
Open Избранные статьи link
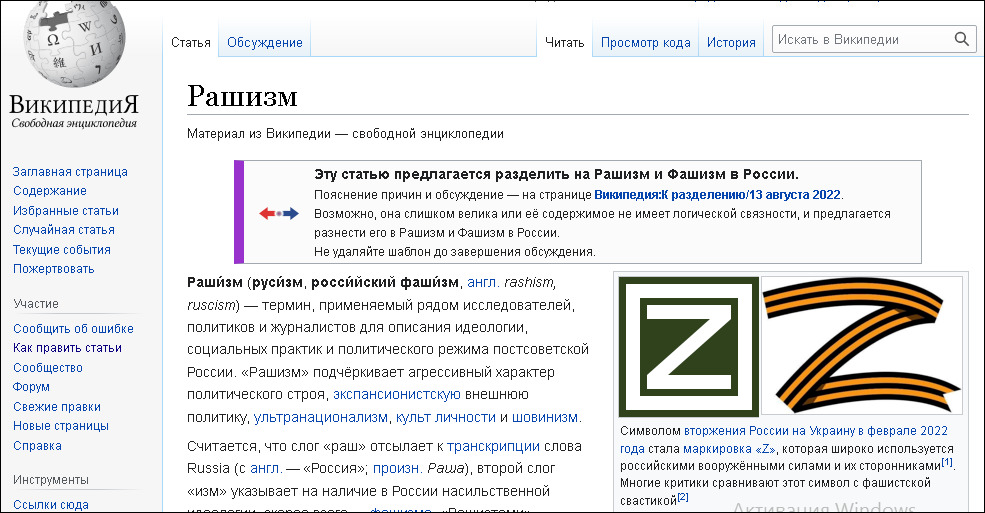tap(65, 211)
